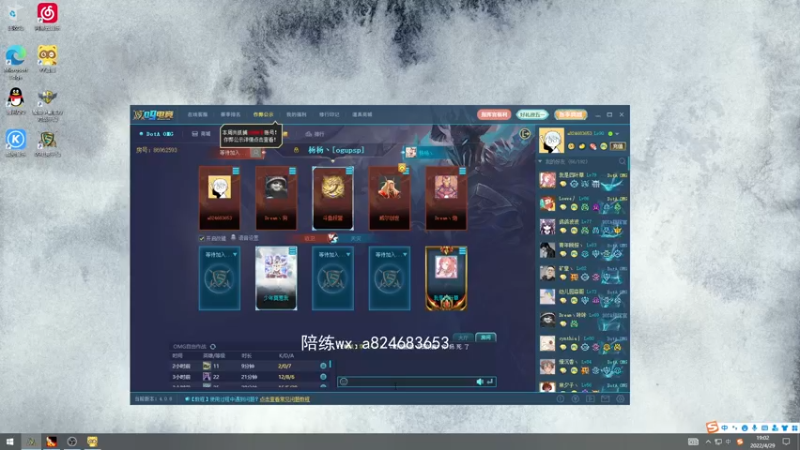The height and width of the screenshot is (450, 800).
Task: Open first waiting-to-join slot dropdown
Action: point(235,254)
